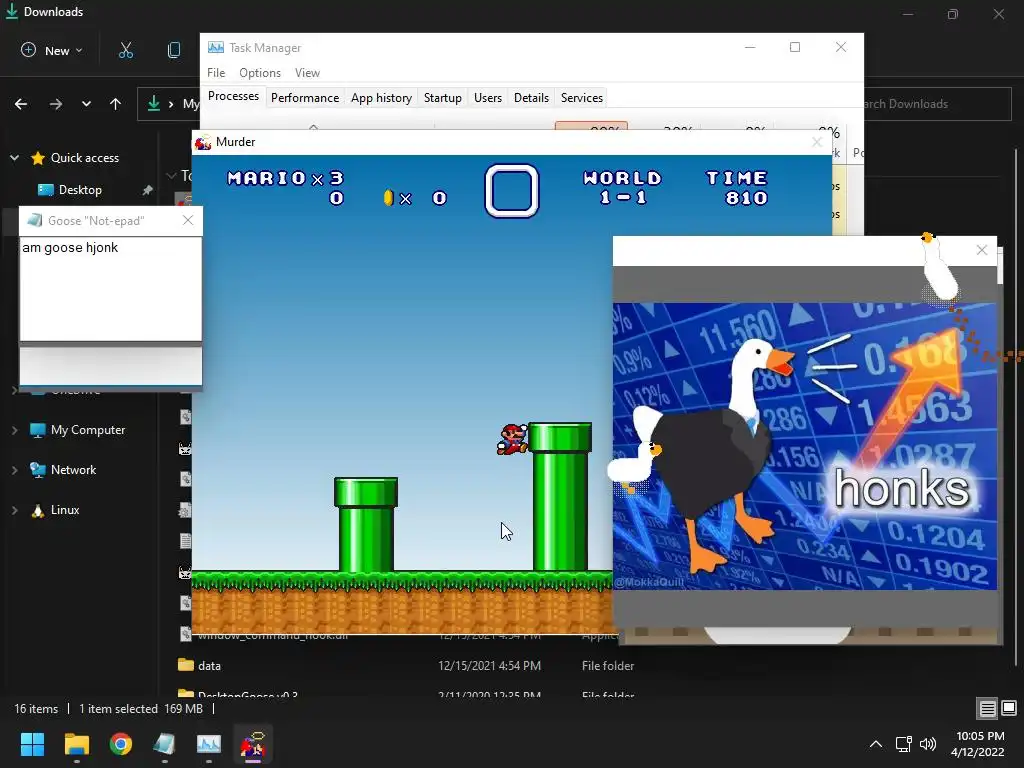This screenshot has height=768, width=1024.
Task: Open recent locations chevron in File Explorer
Action: coord(86,104)
